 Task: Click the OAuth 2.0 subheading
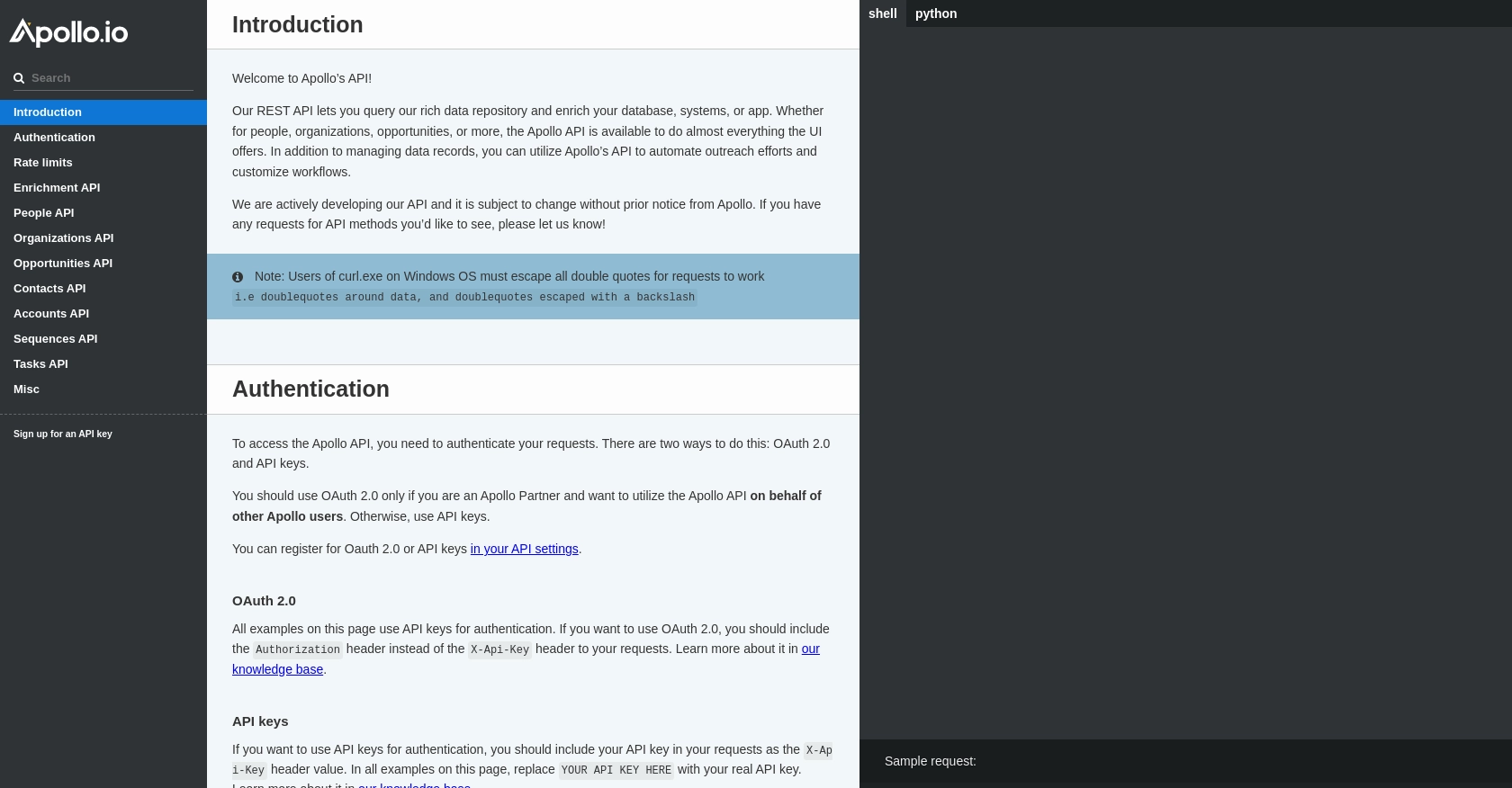(264, 601)
